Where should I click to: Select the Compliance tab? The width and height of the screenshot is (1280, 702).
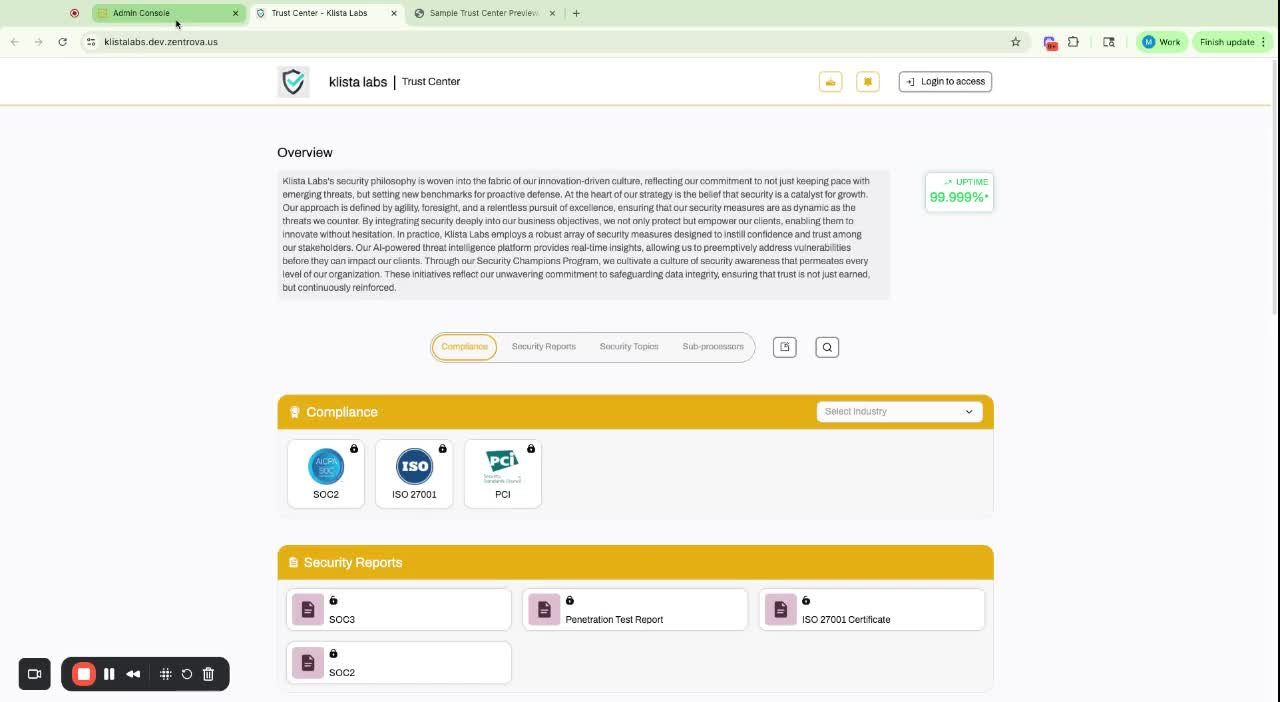(464, 347)
